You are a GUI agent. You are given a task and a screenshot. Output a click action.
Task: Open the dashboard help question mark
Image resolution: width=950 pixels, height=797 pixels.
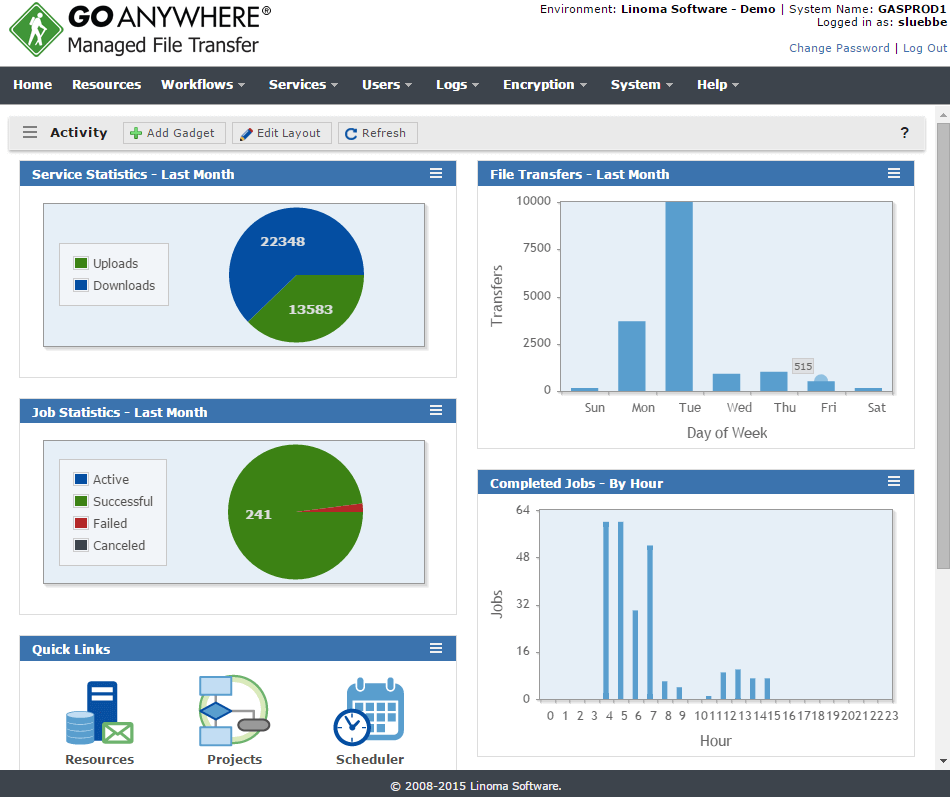(x=904, y=133)
